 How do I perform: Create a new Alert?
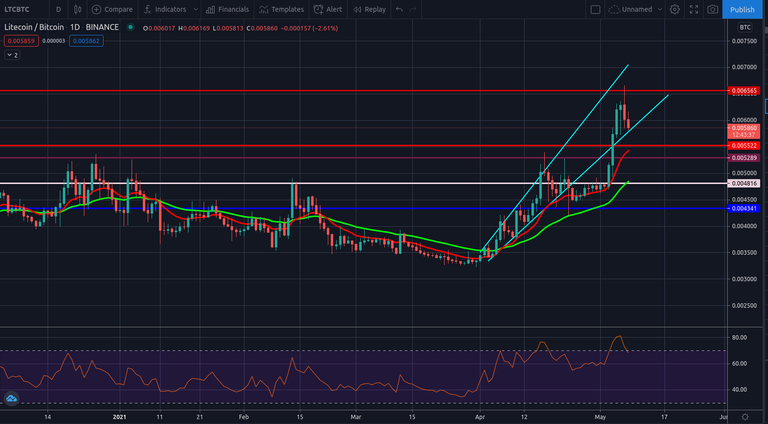[328, 9]
